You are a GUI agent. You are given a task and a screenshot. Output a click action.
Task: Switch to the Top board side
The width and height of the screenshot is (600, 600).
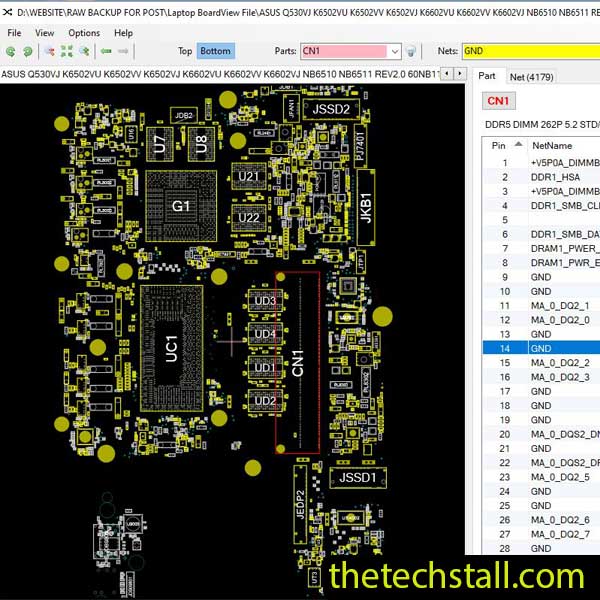point(185,51)
